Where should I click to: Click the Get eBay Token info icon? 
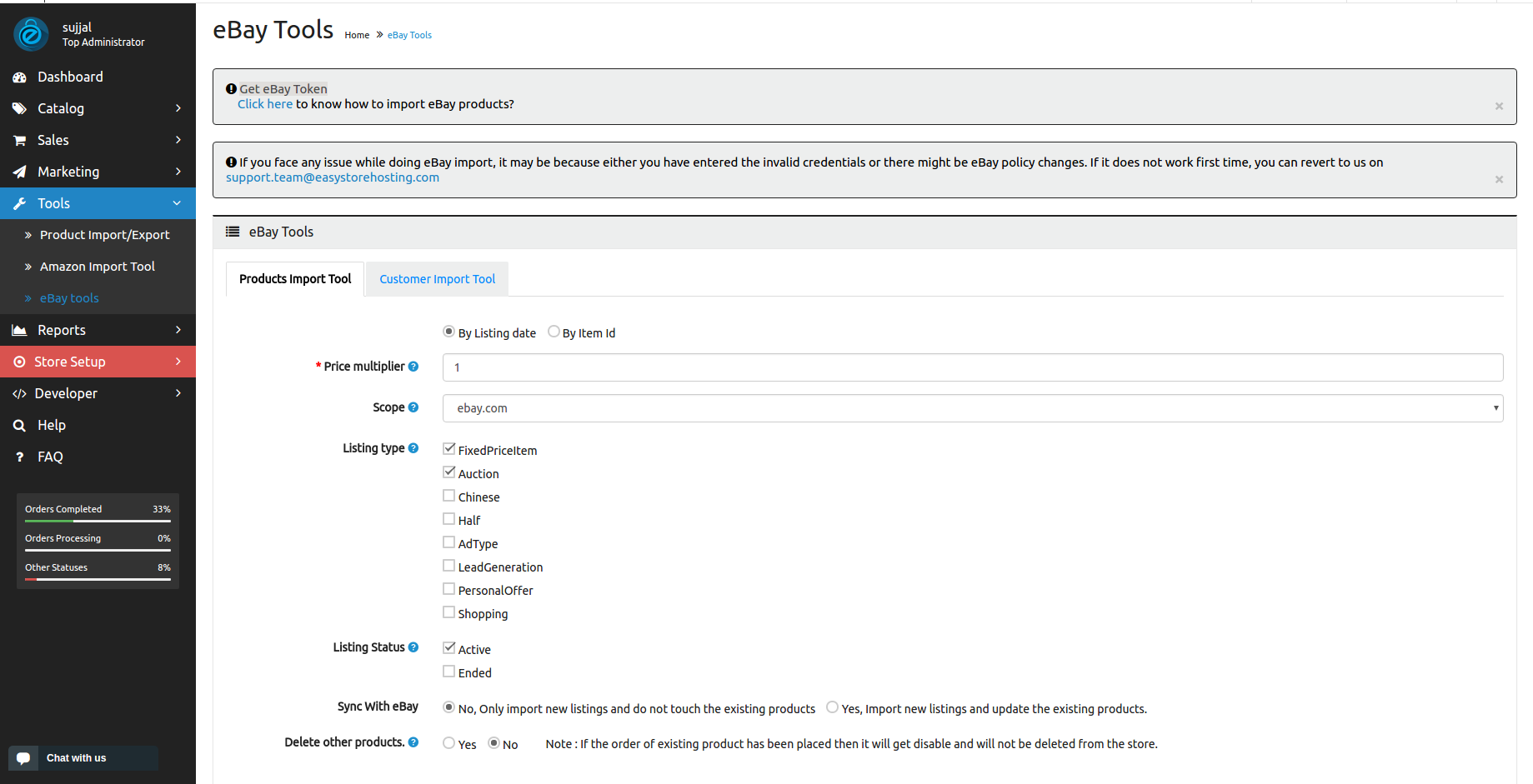click(232, 88)
